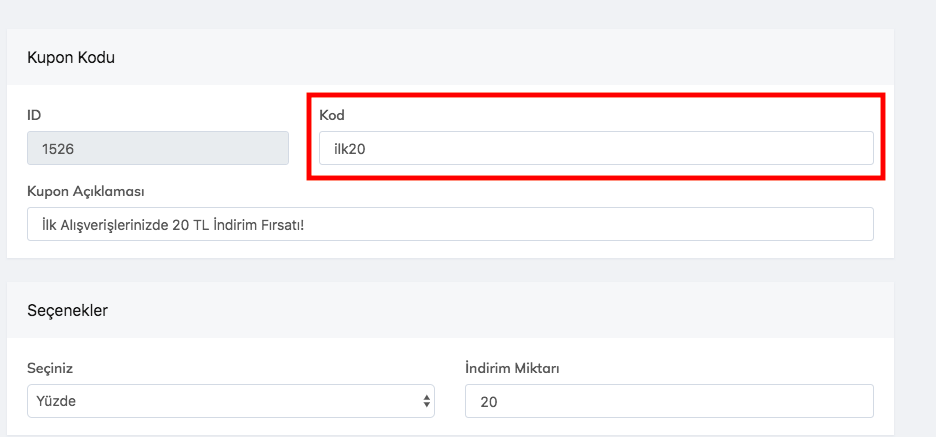Image resolution: width=936 pixels, height=437 pixels.
Task: Click the ilk20 code text
Action: [350, 149]
